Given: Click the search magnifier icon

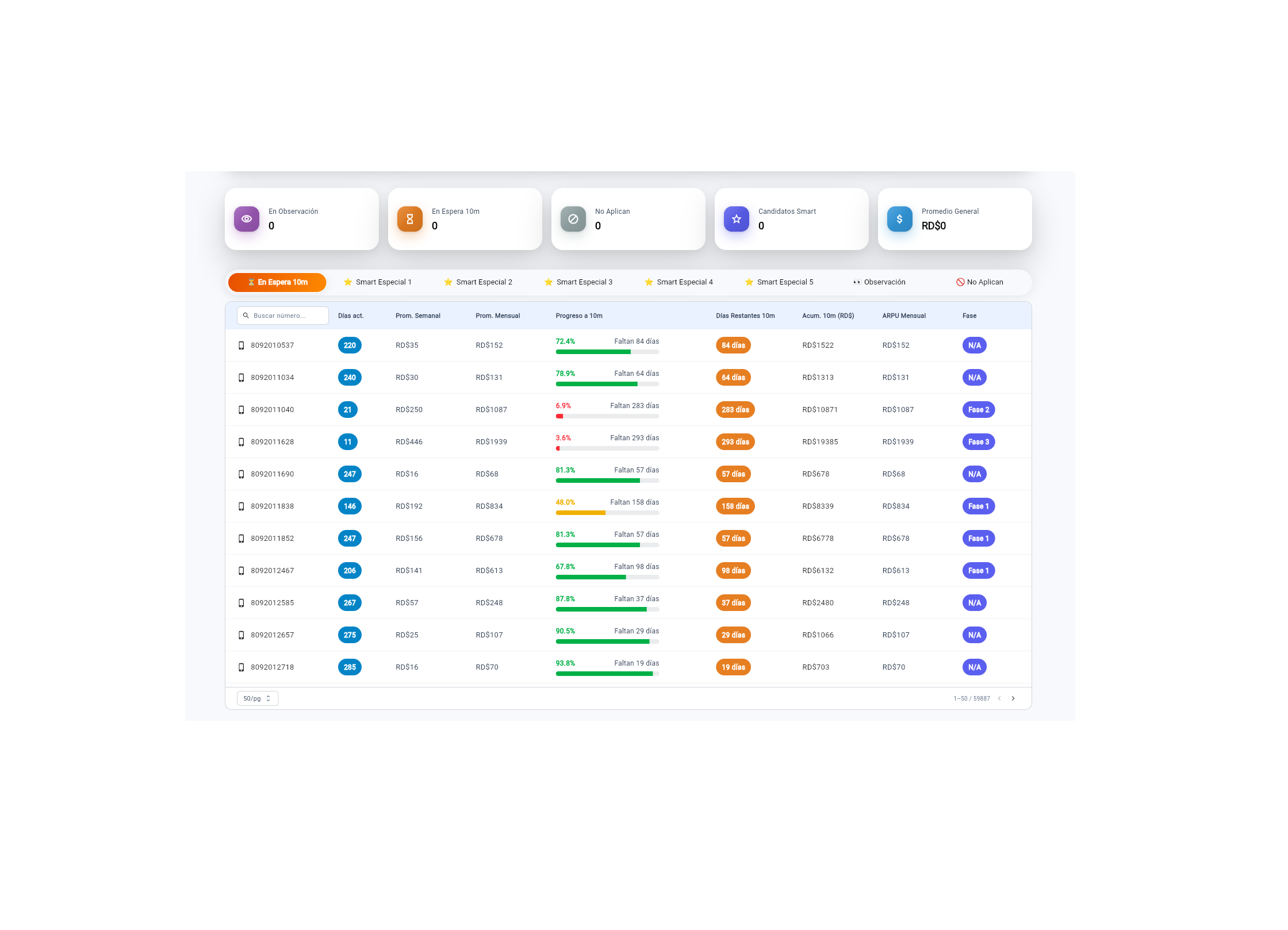Looking at the screenshot, I should [246, 316].
